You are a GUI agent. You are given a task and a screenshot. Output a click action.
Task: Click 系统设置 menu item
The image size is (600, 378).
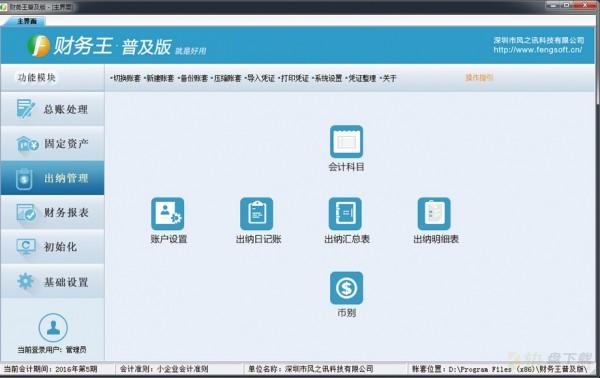coord(327,78)
